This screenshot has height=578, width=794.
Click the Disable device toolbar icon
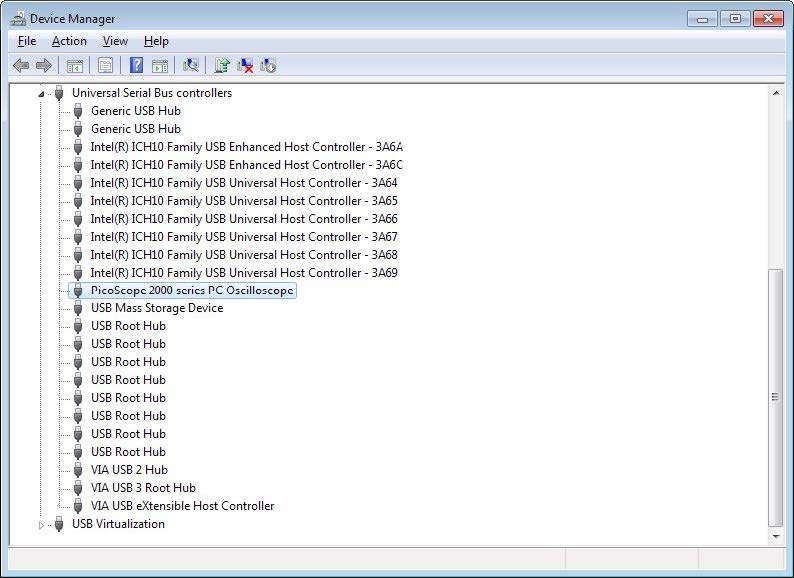[268, 66]
